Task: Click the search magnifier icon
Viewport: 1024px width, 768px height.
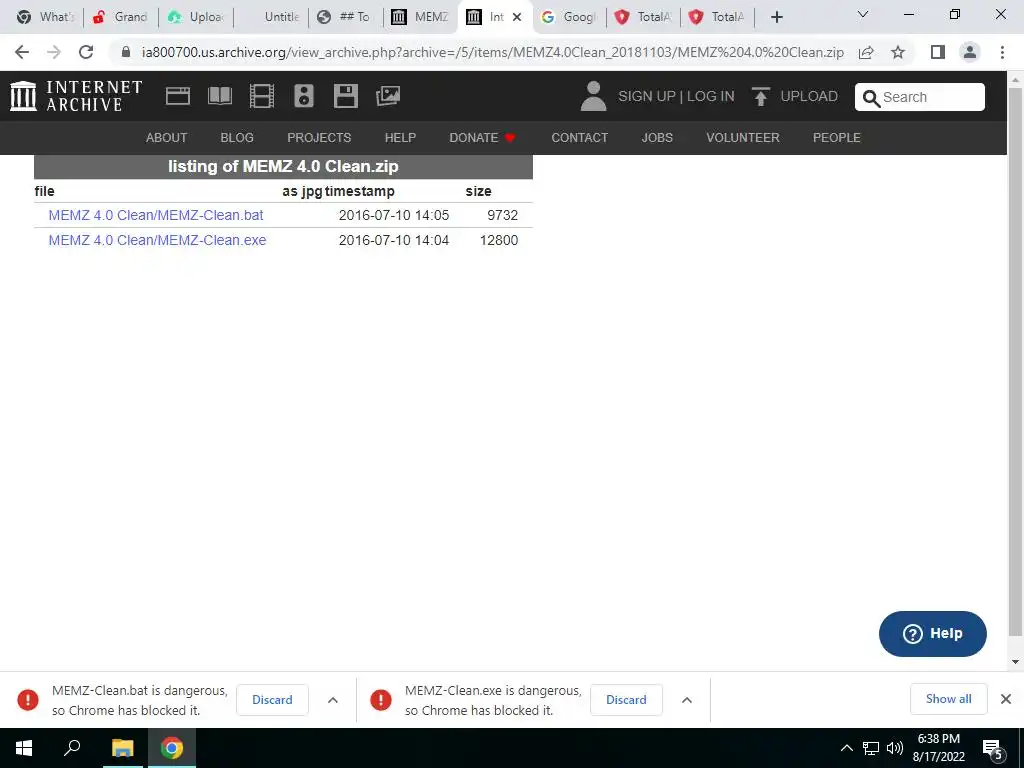Action: (871, 98)
